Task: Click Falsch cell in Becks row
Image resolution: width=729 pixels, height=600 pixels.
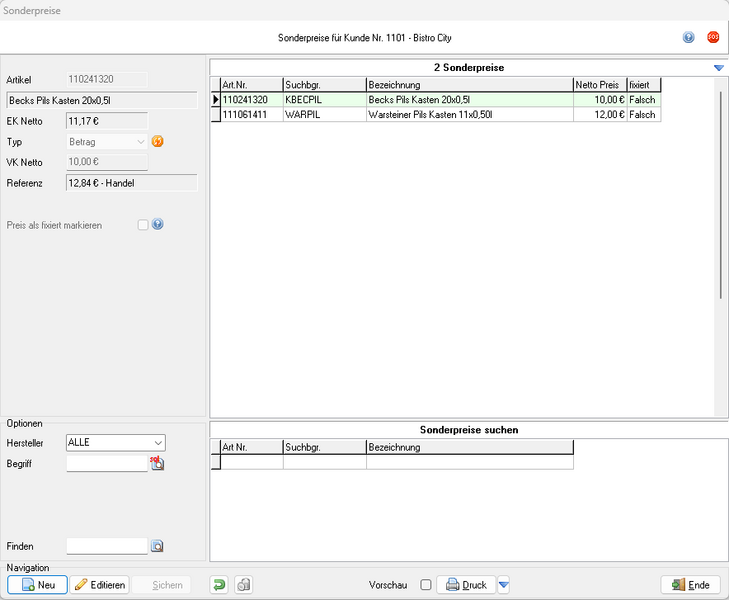Action: tap(644, 100)
